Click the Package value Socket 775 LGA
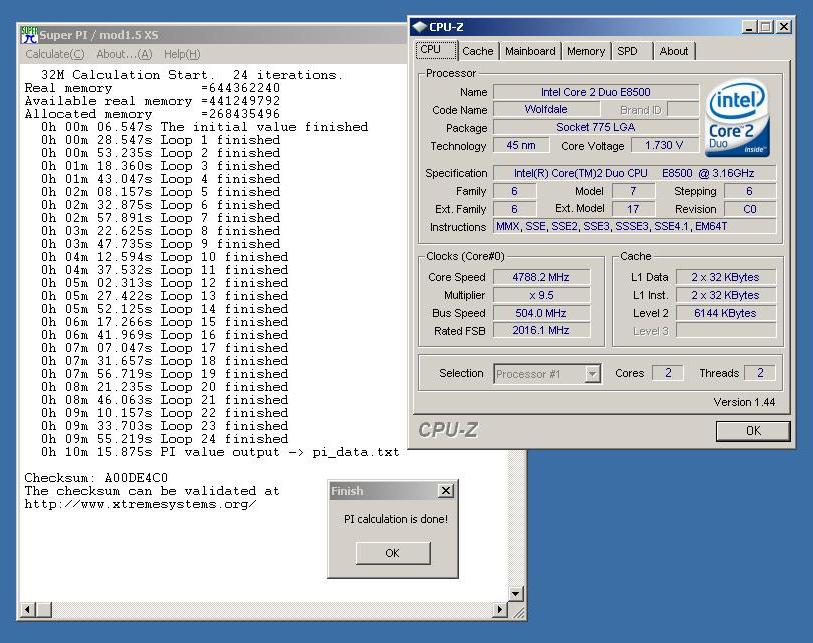The width and height of the screenshot is (813, 643). pos(596,127)
